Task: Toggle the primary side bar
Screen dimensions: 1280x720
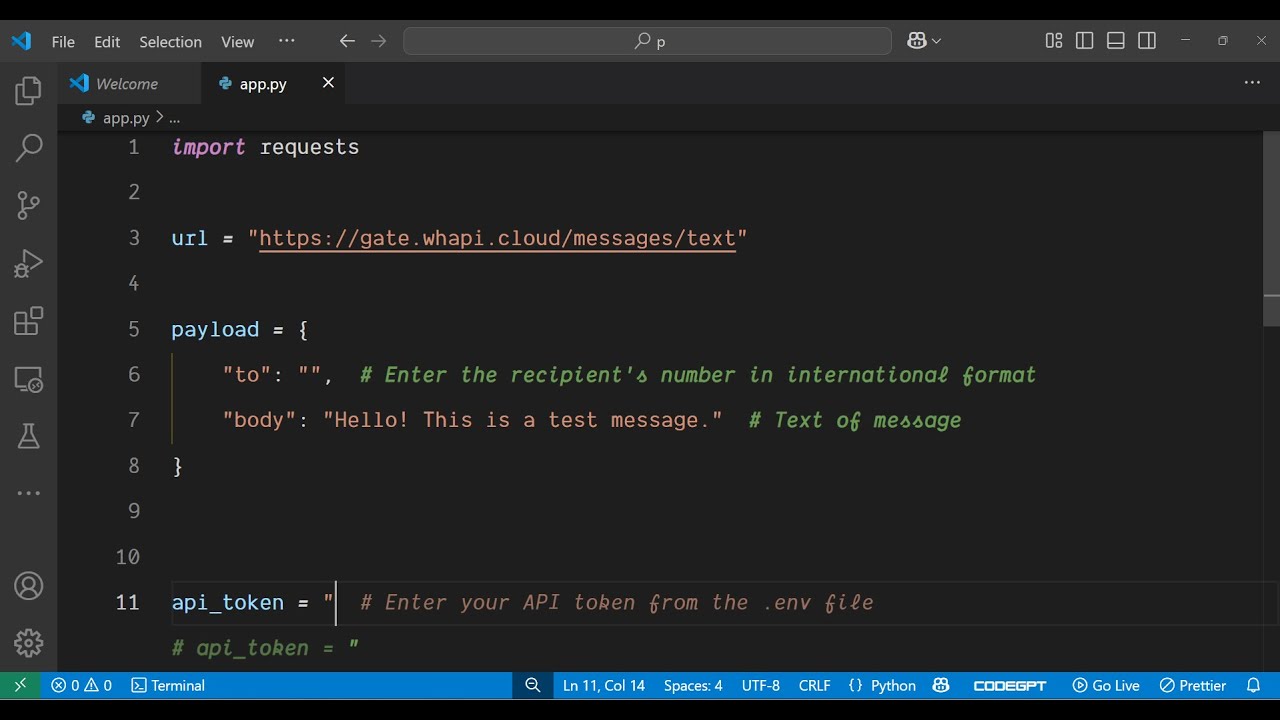Action: click(1085, 41)
